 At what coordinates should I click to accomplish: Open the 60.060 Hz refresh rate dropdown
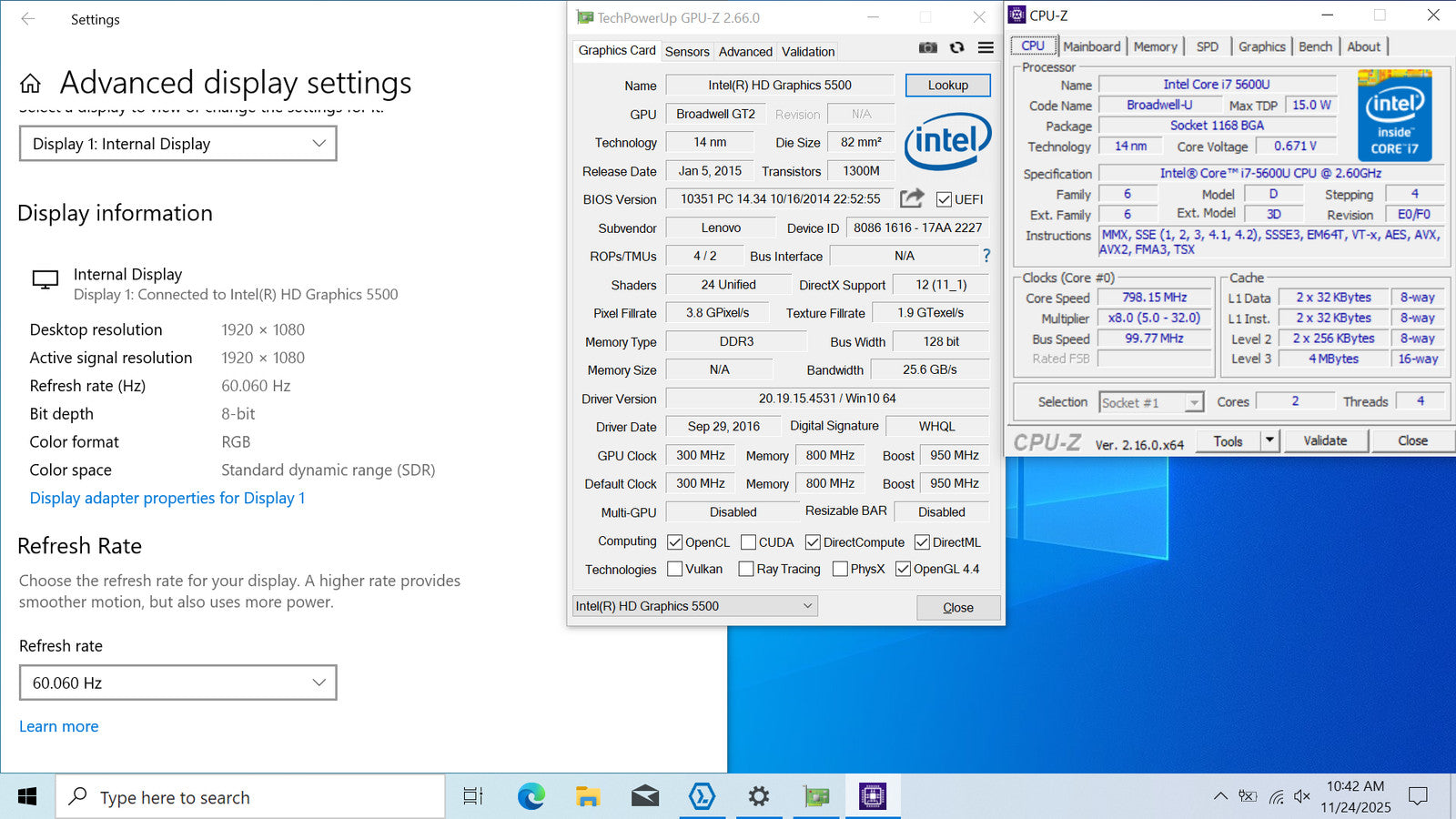click(x=178, y=682)
